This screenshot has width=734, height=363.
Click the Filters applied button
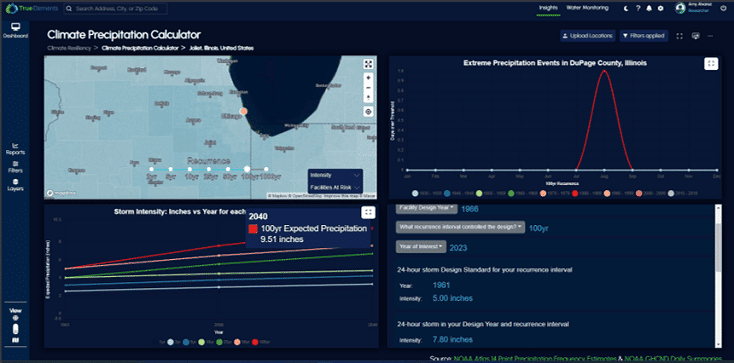point(644,36)
